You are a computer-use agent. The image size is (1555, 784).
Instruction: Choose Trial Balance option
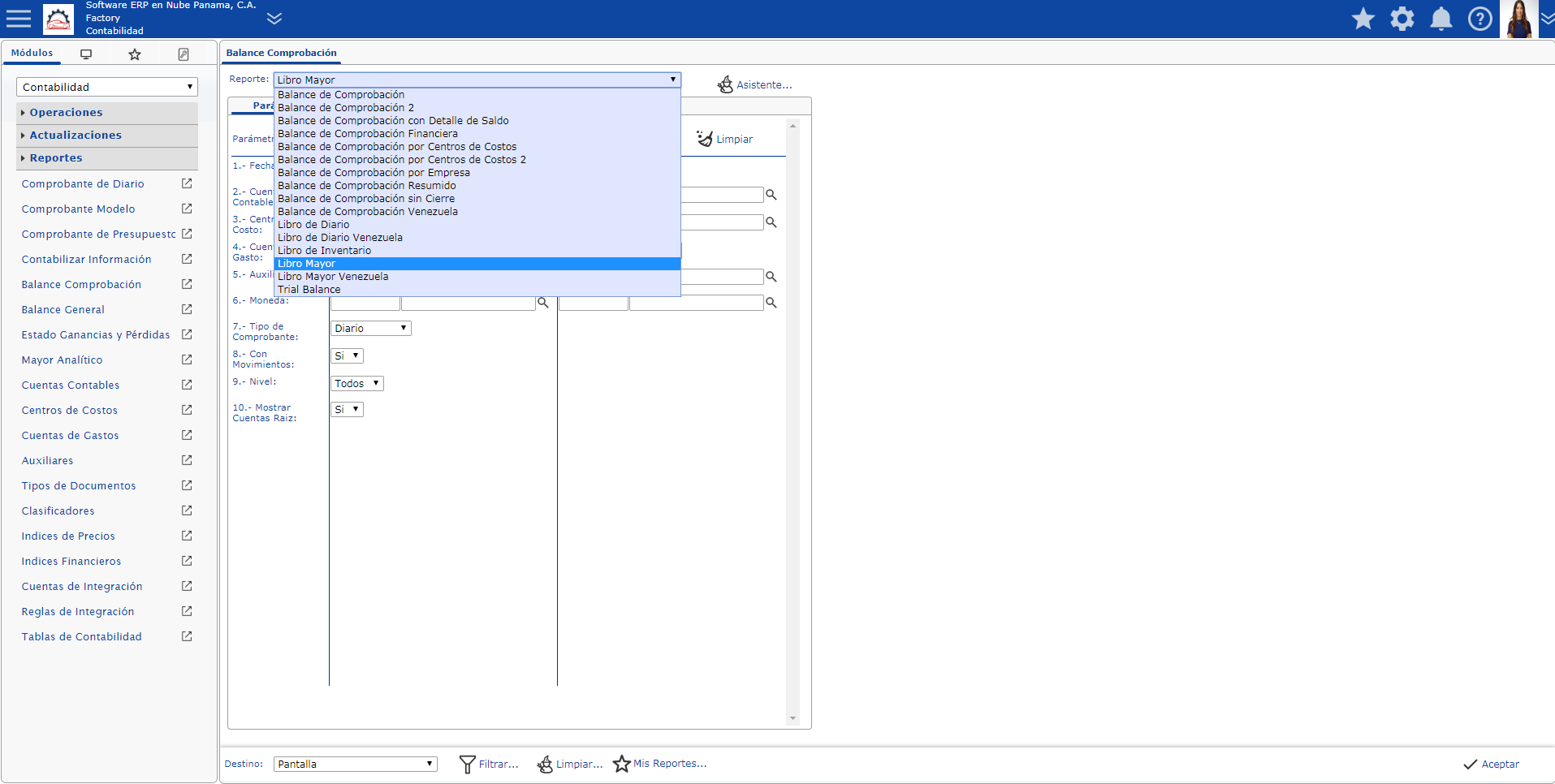click(x=477, y=290)
